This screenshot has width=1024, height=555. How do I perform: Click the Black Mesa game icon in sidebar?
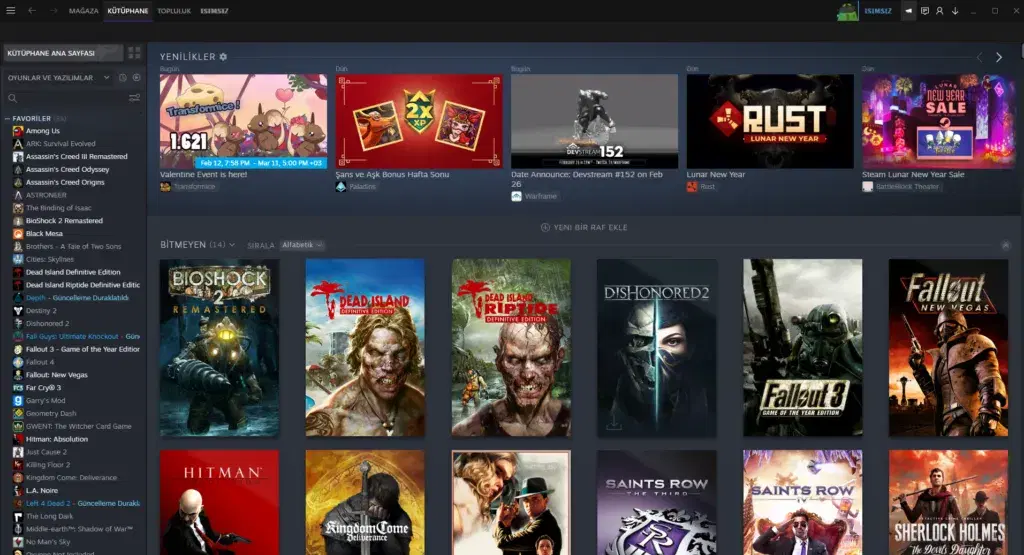point(18,233)
